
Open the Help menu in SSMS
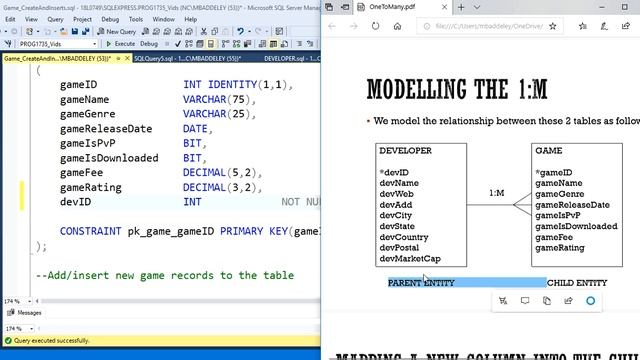190,19
